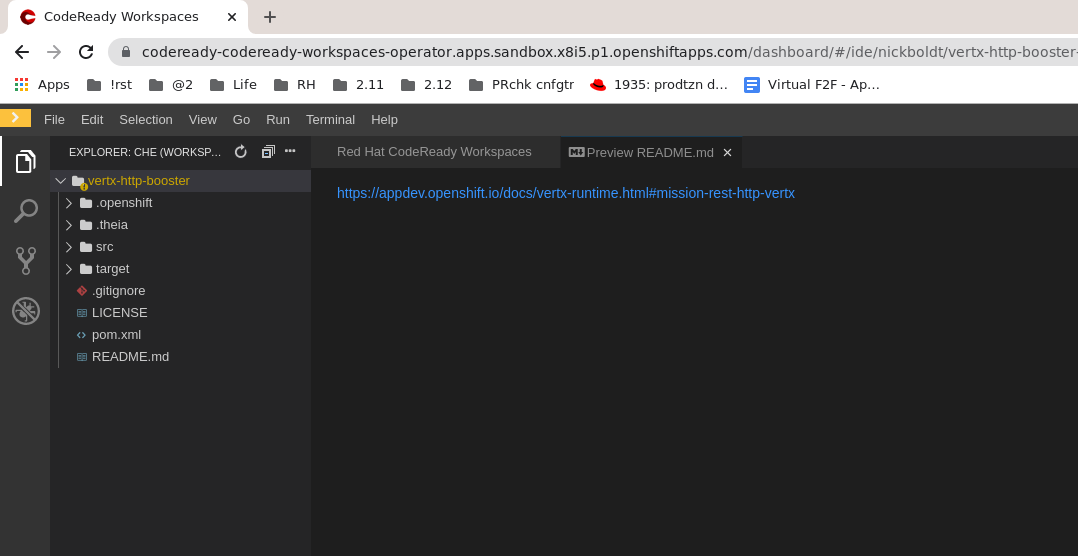
Task: Open the 2.12 bookmark folder
Action: point(426,85)
